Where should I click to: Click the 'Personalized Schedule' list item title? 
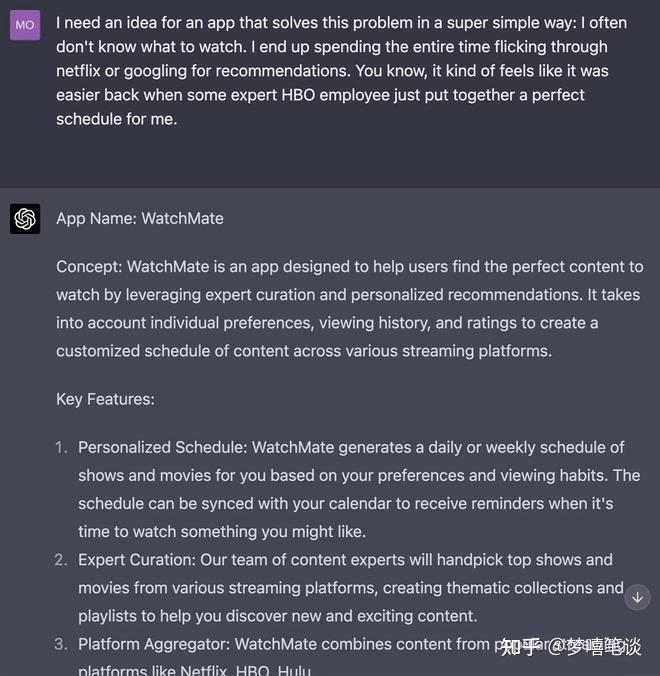pos(162,447)
